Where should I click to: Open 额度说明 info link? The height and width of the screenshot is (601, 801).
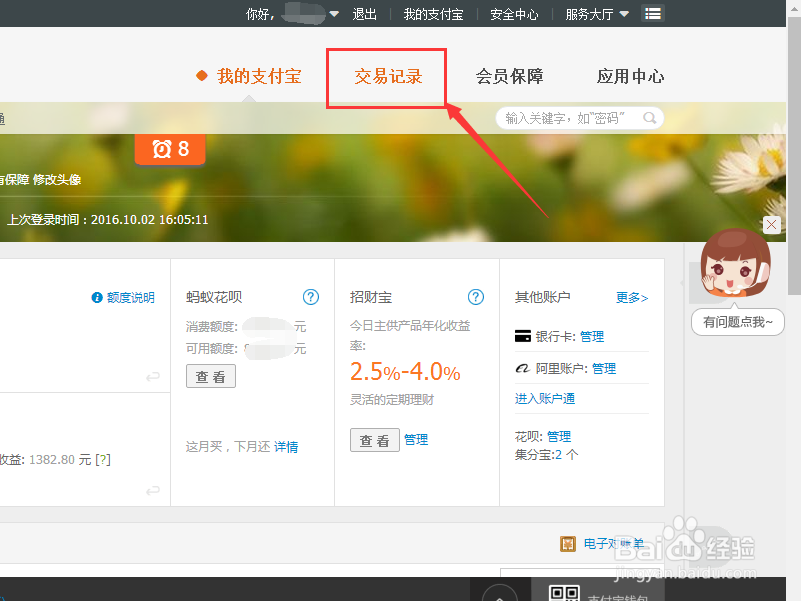click(x=123, y=297)
